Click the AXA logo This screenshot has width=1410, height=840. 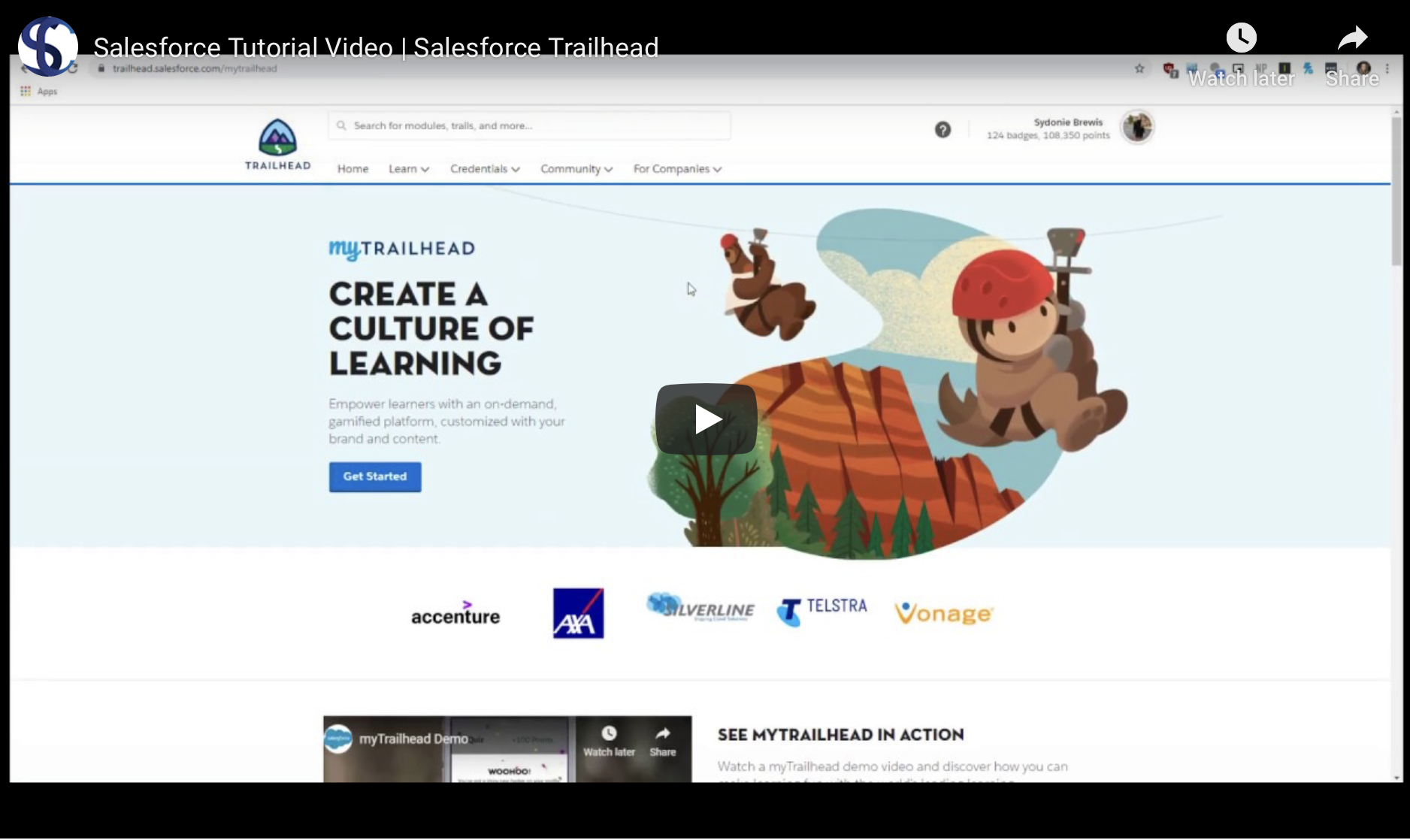(579, 613)
